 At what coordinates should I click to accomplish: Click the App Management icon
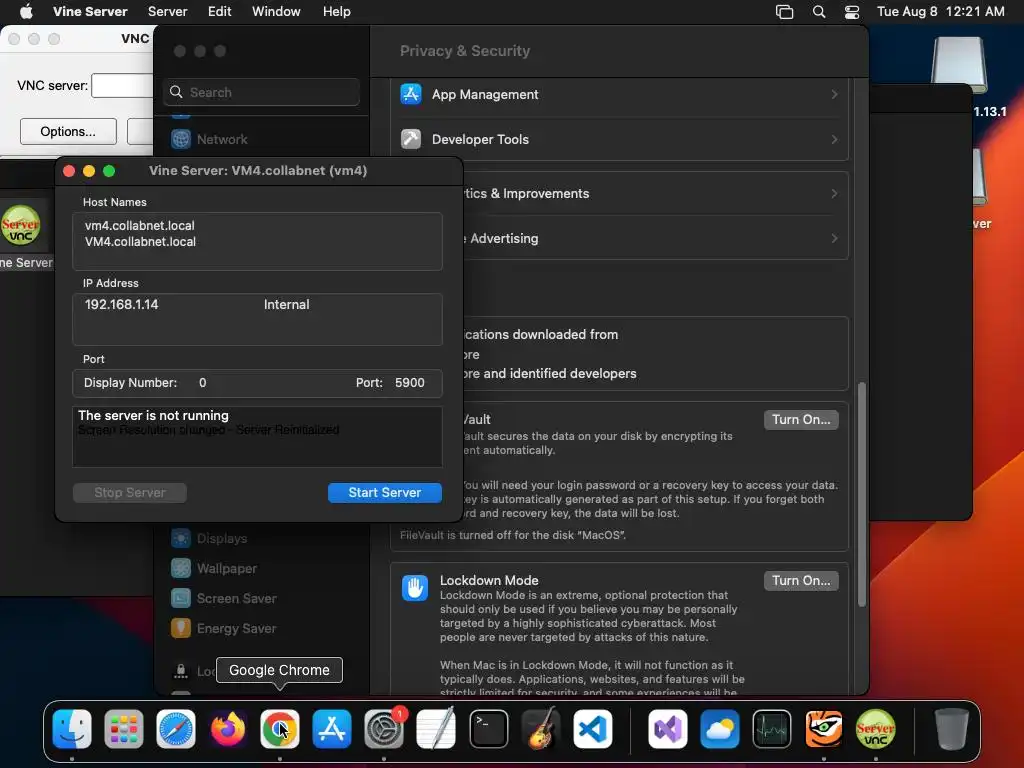(411, 94)
